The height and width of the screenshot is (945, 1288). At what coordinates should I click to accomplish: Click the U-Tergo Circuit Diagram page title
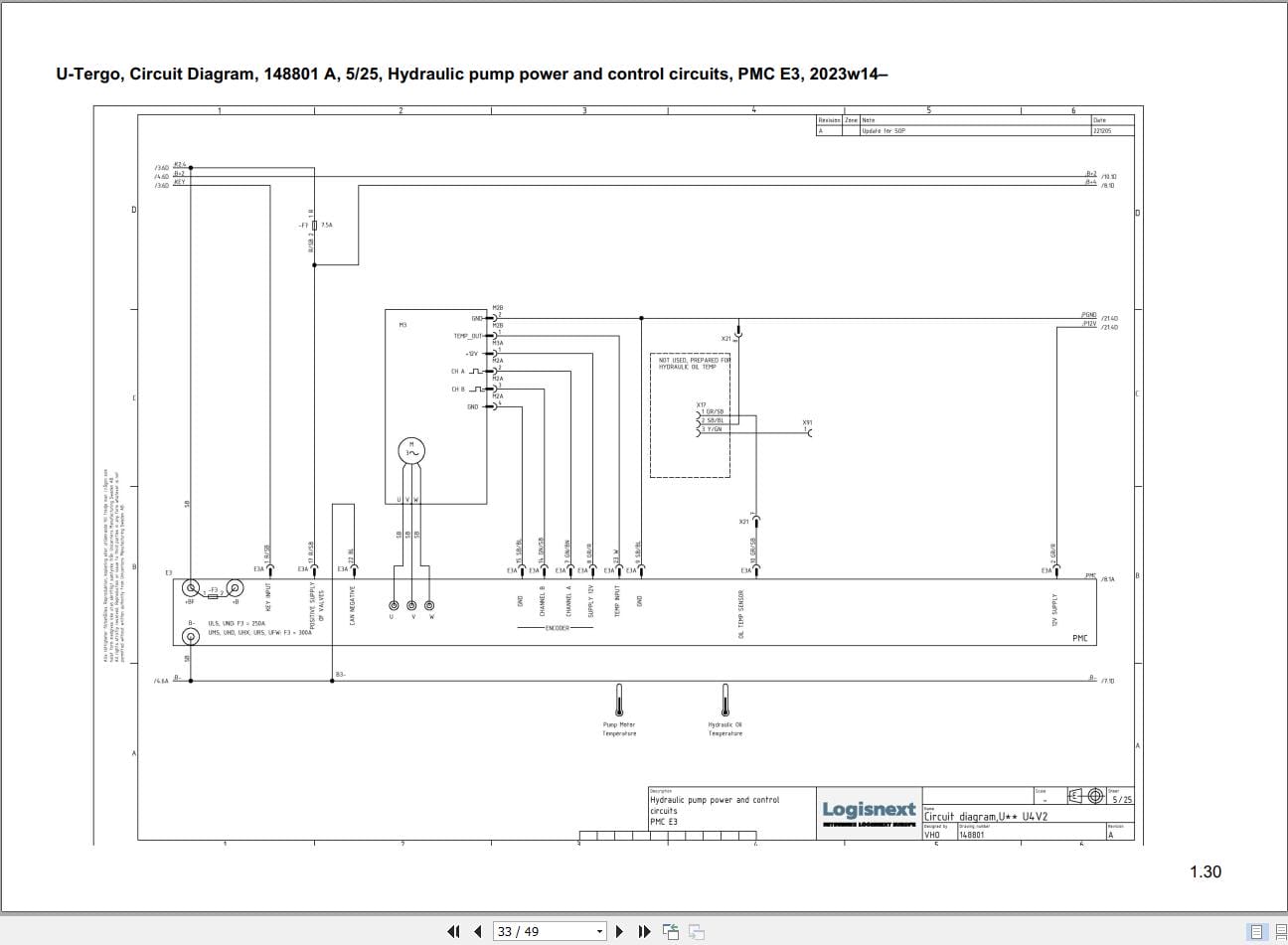click(x=472, y=74)
